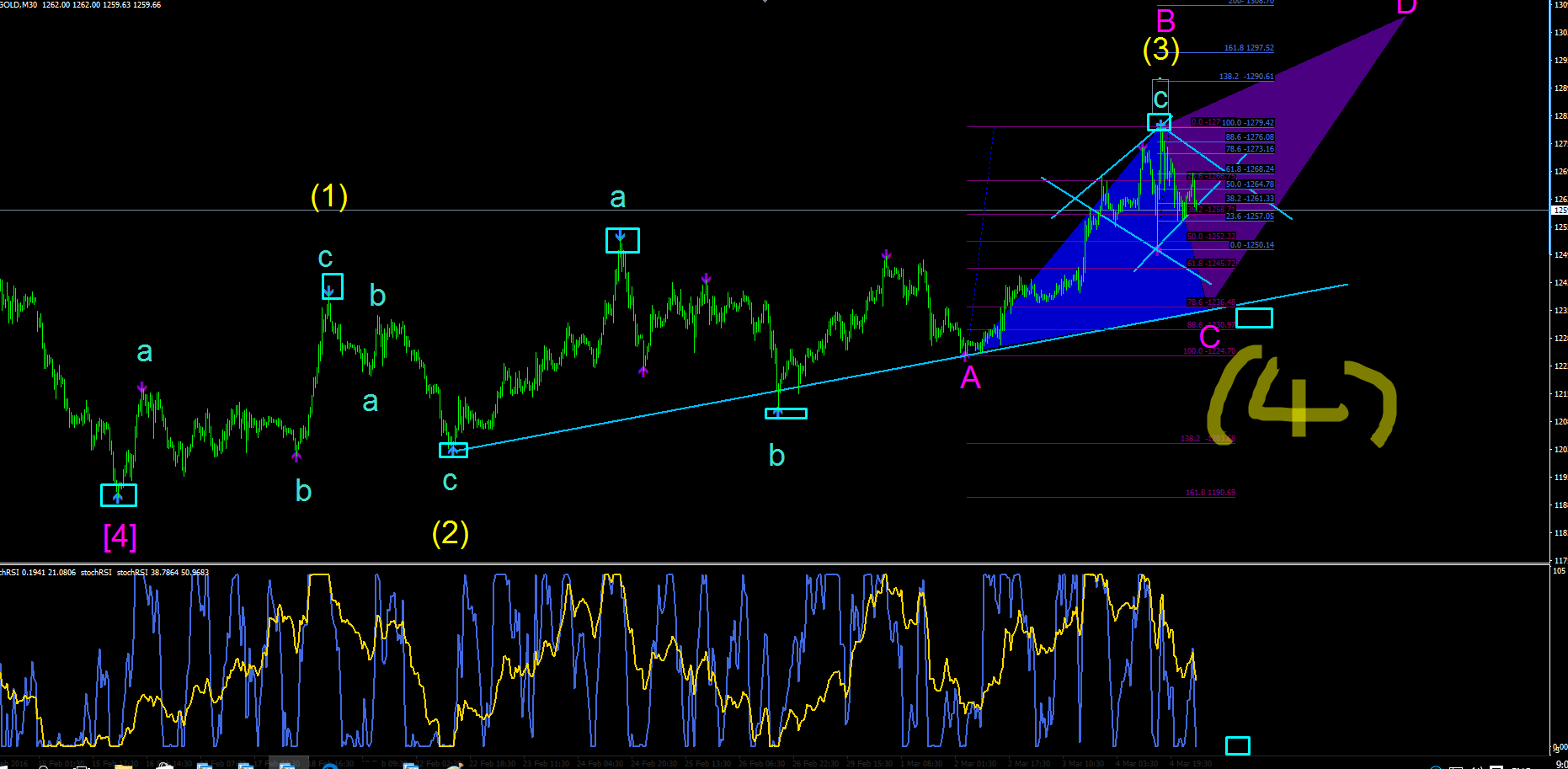Select flat cyan rectangle above lower b label
This screenshot has width=1568, height=769.
[786, 414]
